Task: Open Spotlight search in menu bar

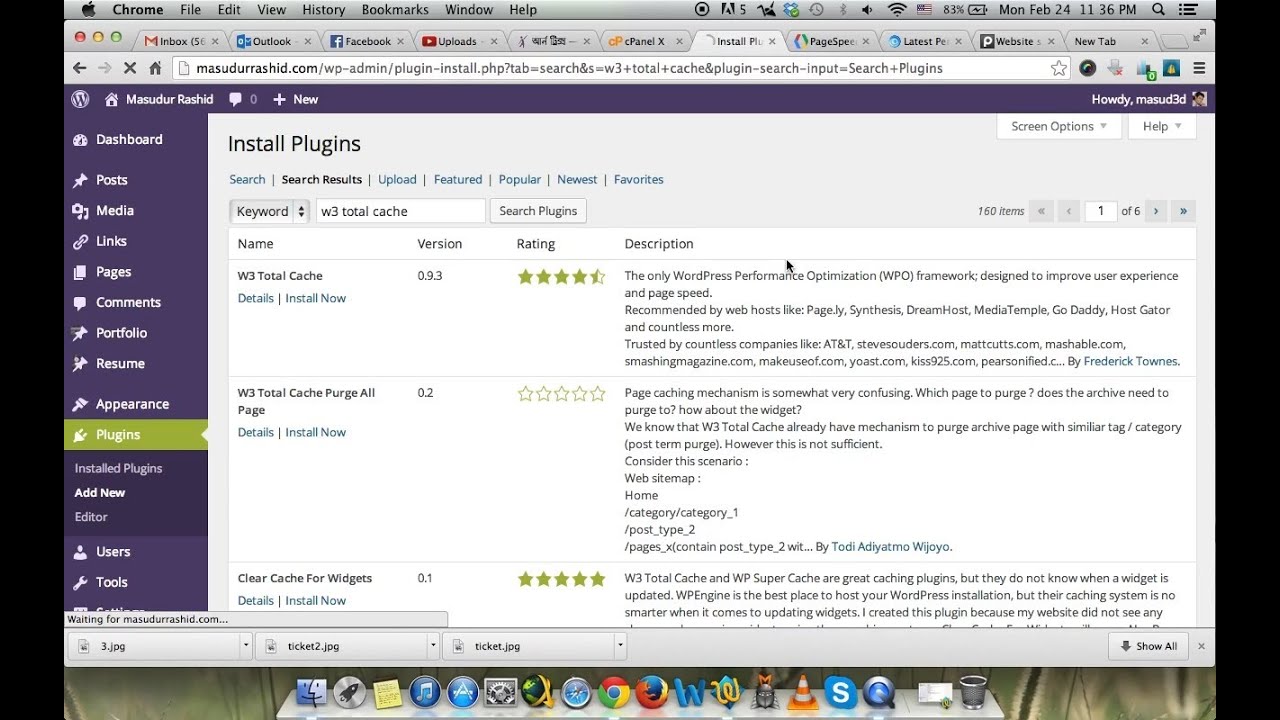Action: pyautogui.click(x=1158, y=10)
